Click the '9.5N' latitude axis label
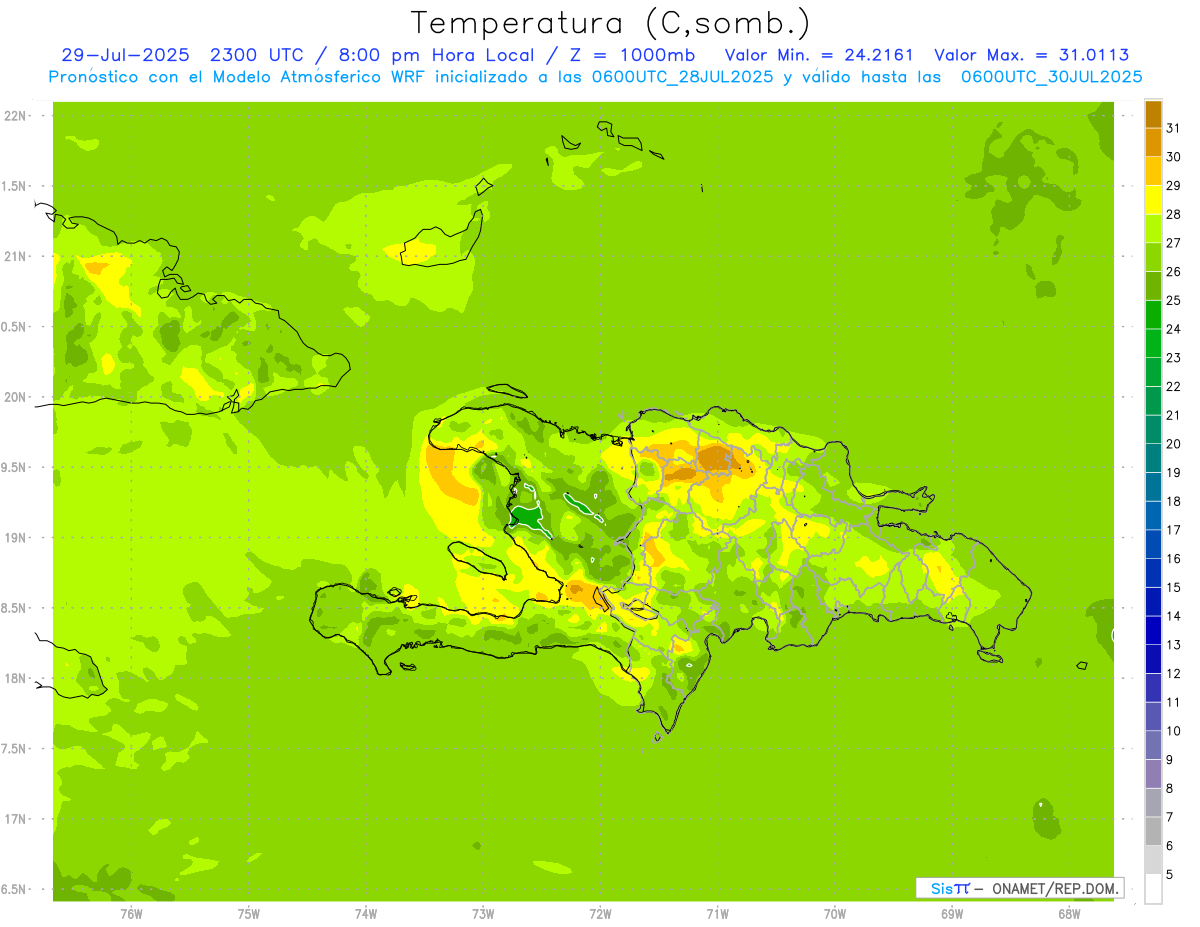Screen dimensions: 1200x927 (x=14, y=467)
